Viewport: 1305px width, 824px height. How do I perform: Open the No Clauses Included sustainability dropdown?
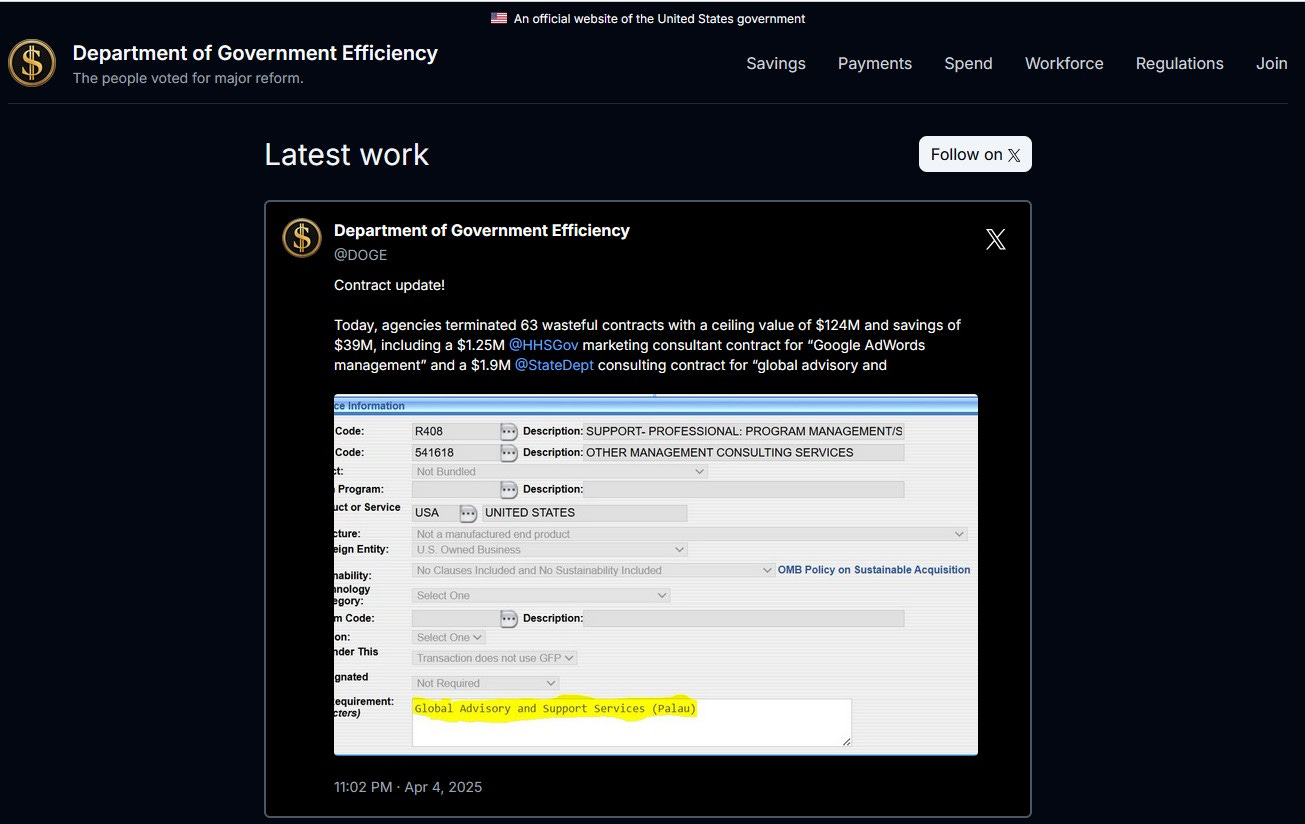(x=594, y=570)
